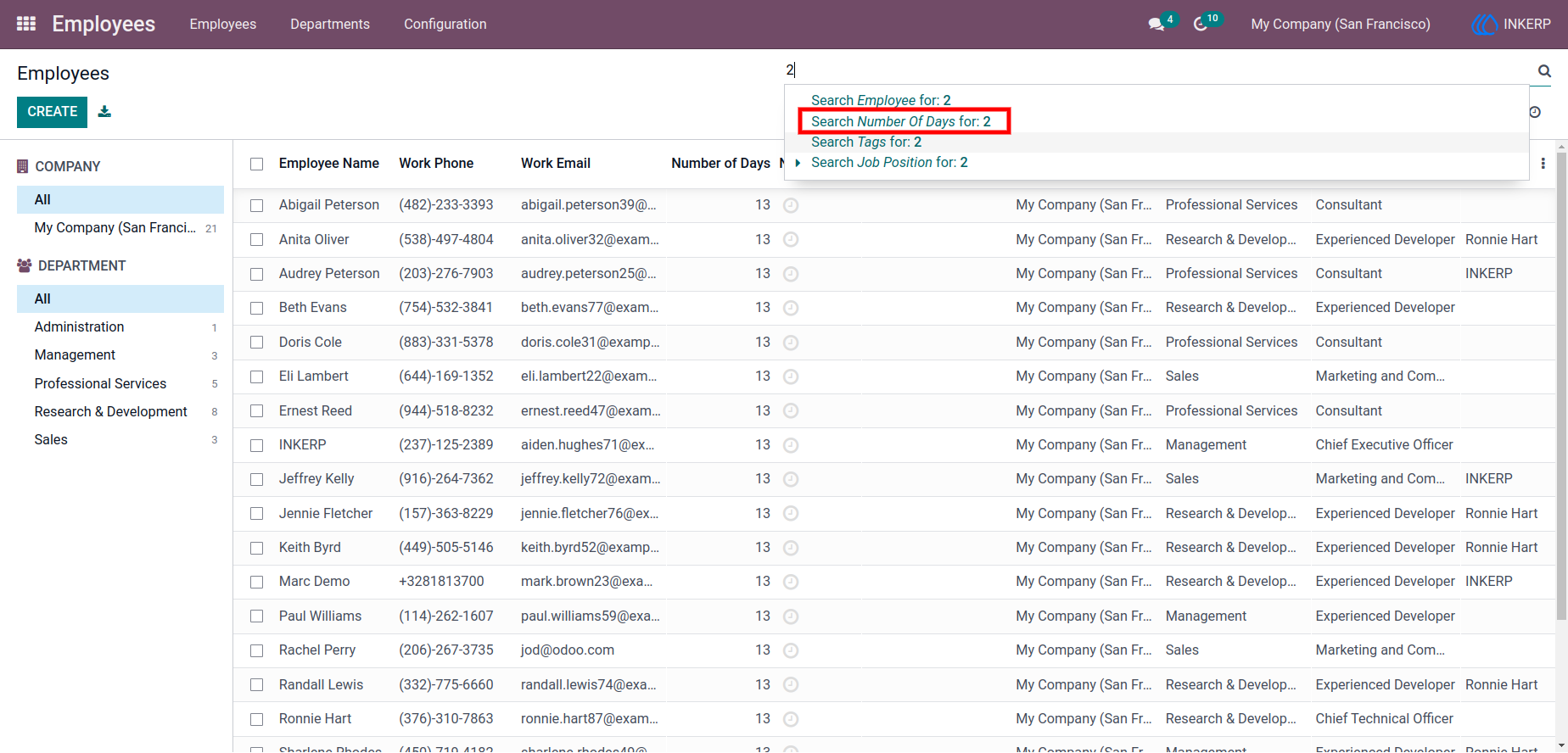The image size is (1568, 753).
Task: Open the activities clock icon in navbar
Action: tap(1200, 25)
